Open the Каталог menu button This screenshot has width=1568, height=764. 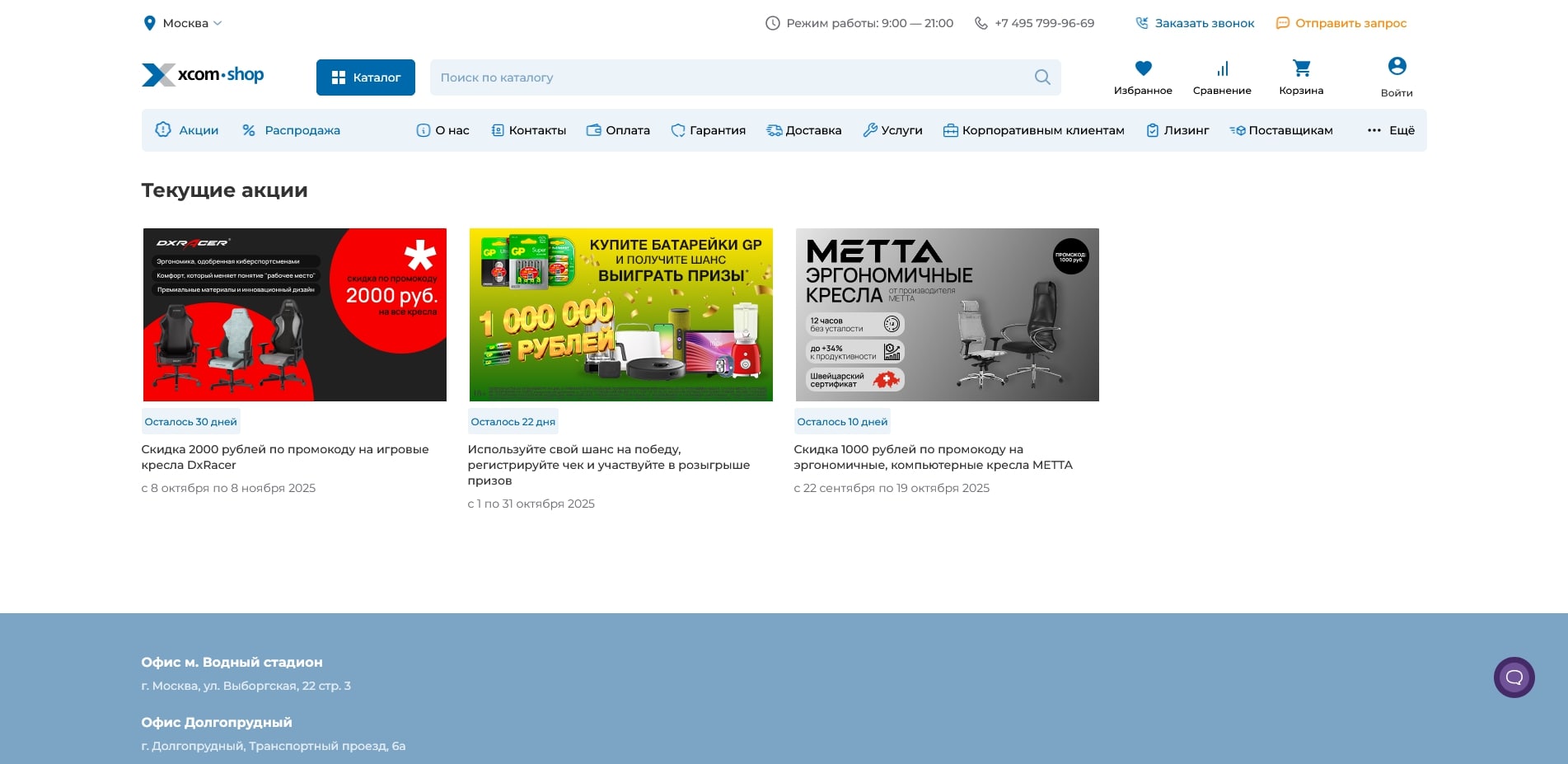click(x=365, y=77)
